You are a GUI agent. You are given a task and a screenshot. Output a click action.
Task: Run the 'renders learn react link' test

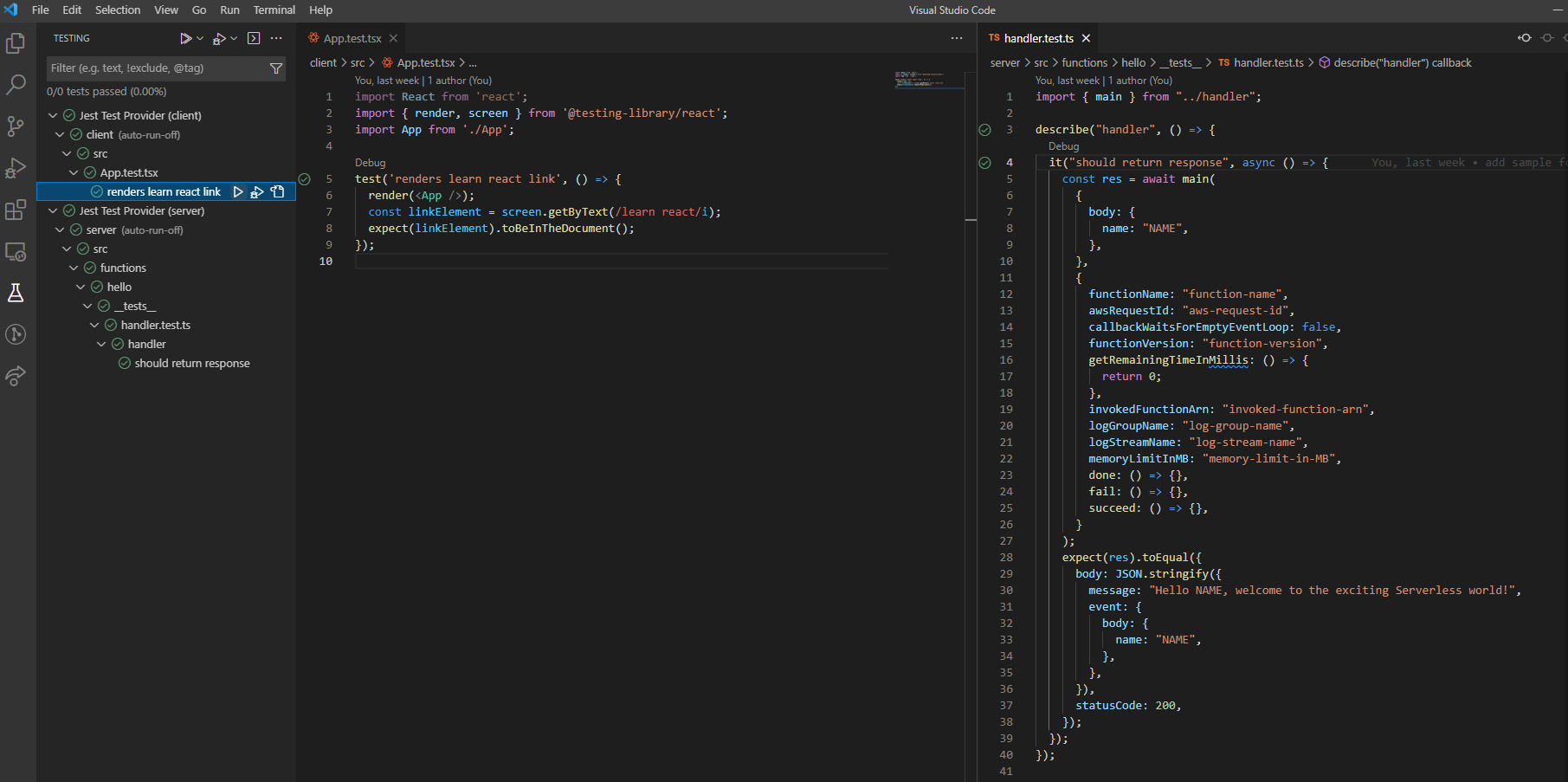pos(238,192)
